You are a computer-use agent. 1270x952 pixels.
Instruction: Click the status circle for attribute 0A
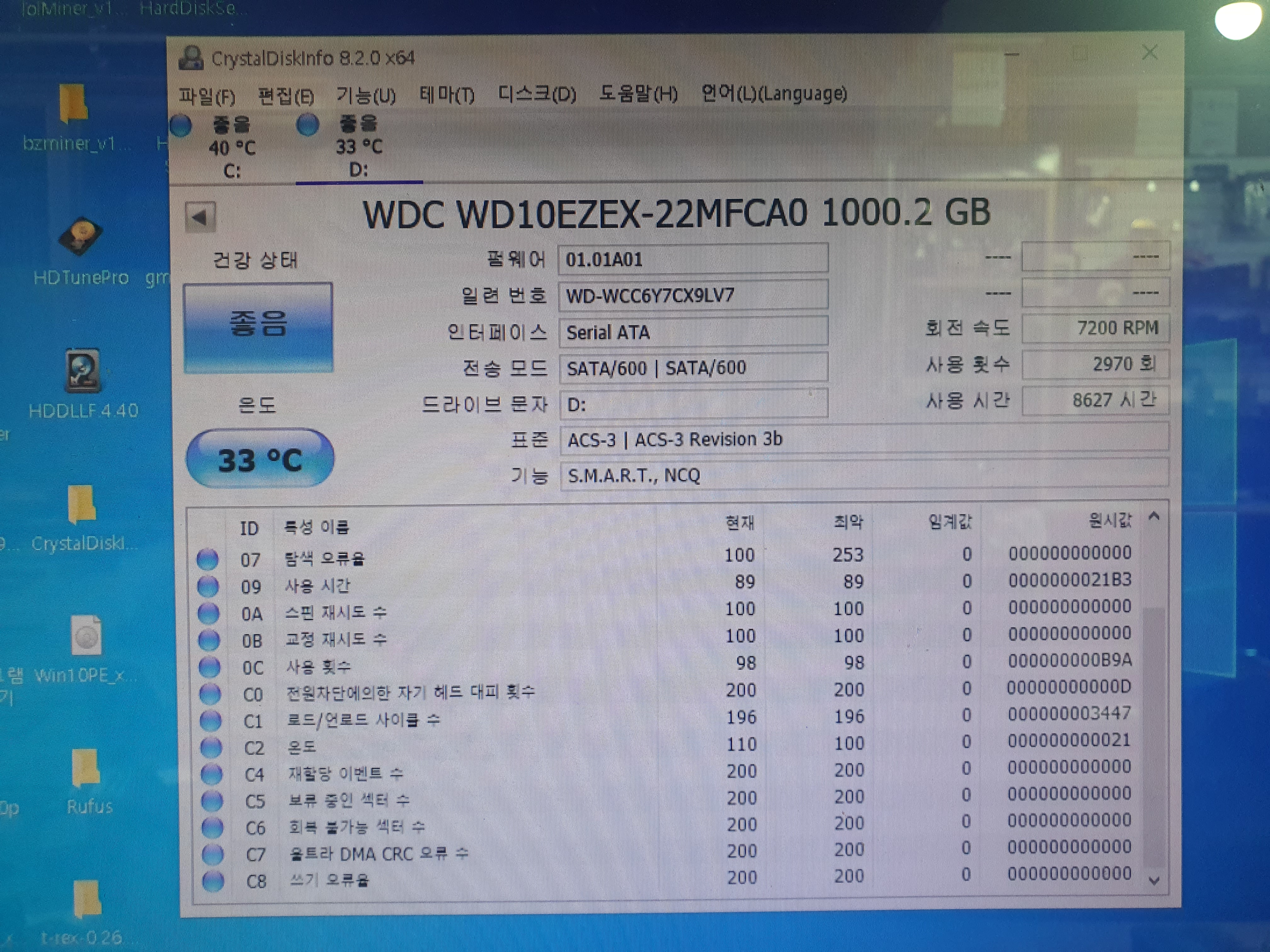coord(209,614)
